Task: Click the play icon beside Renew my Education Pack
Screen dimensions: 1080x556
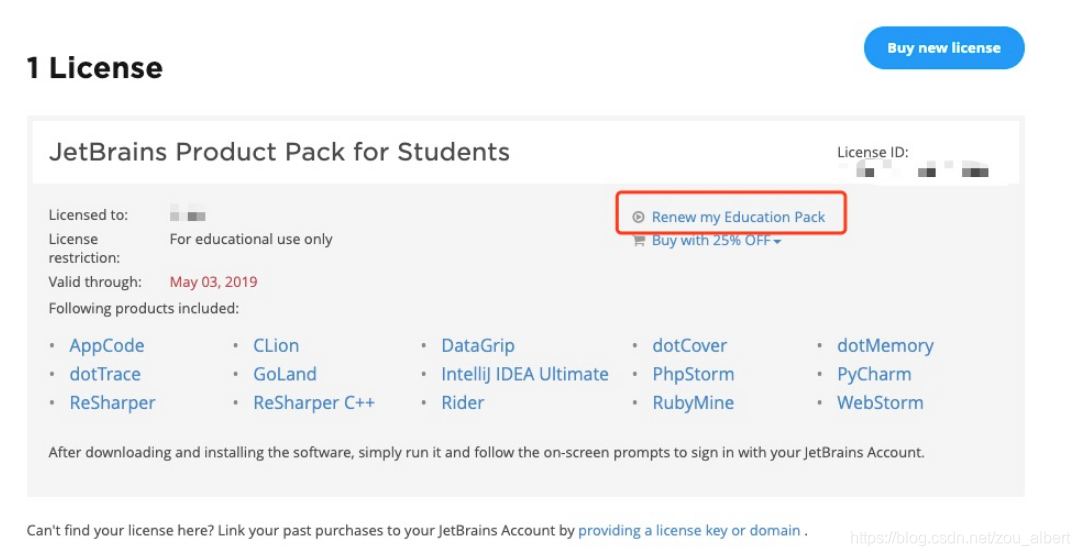Action: 638,217
